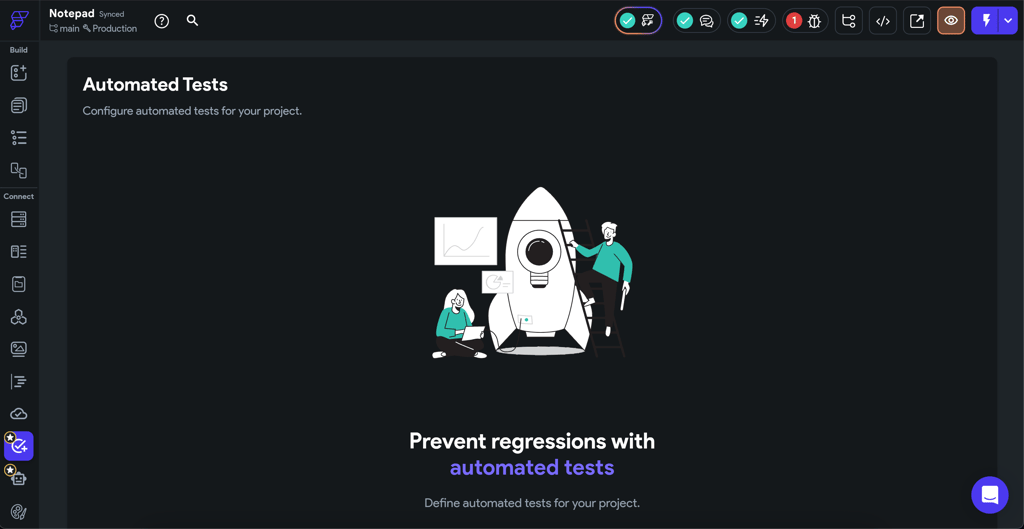
Task: Click the open in new window icon
Action: [917, 21]
